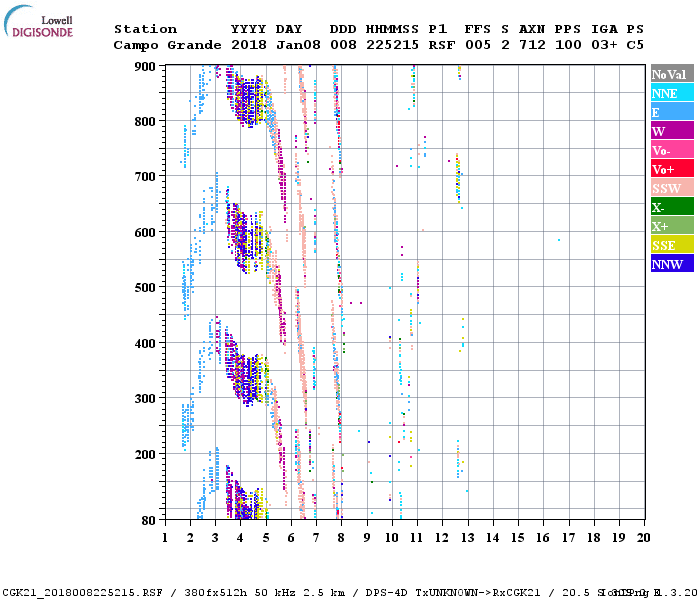Select the NoVal legend swatch
Image resolution: width=700 pixels, height=600 pixels.
pyautogui.click(x=672, y=74)
